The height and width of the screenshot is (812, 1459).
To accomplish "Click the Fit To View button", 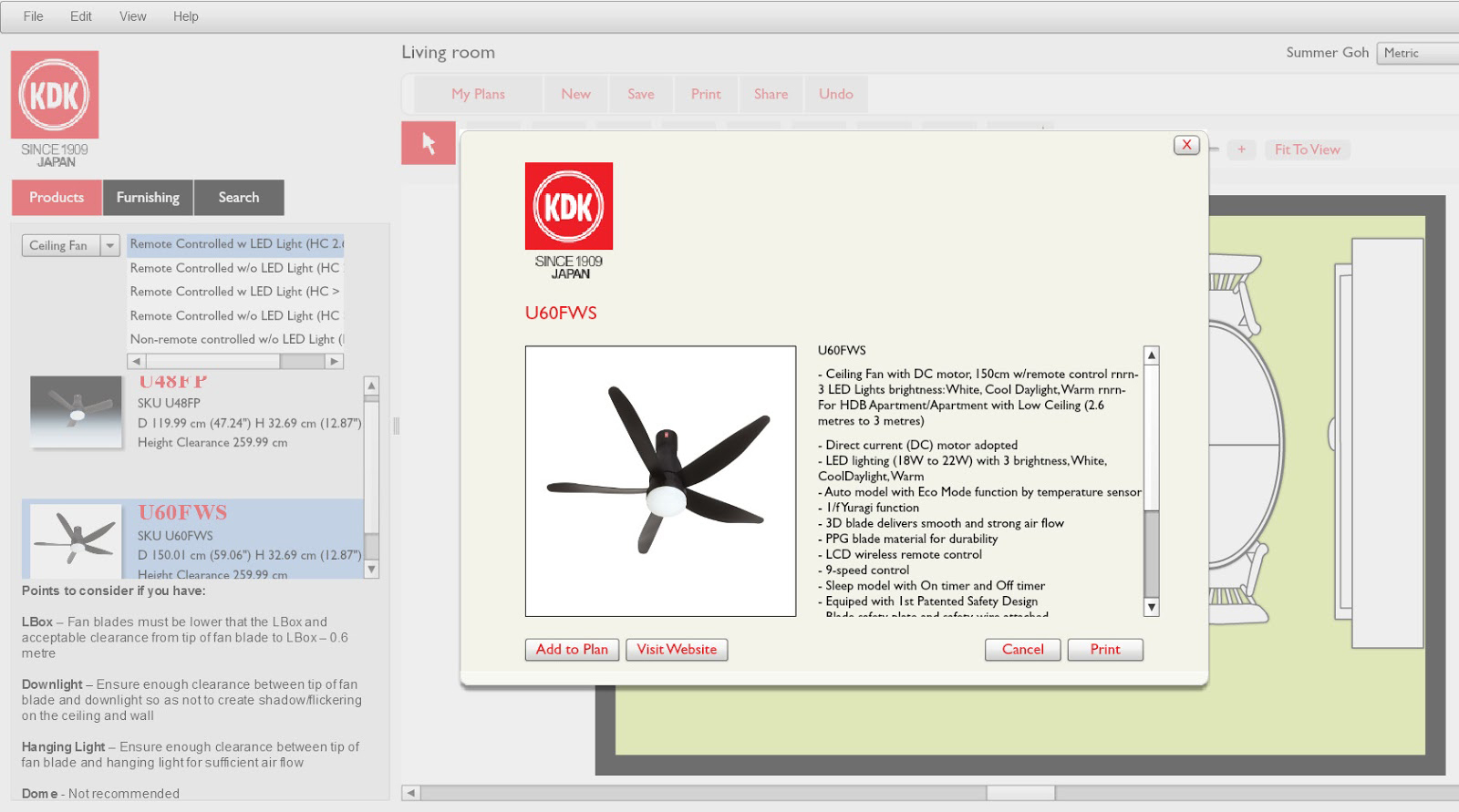I will coord(1307,150).
